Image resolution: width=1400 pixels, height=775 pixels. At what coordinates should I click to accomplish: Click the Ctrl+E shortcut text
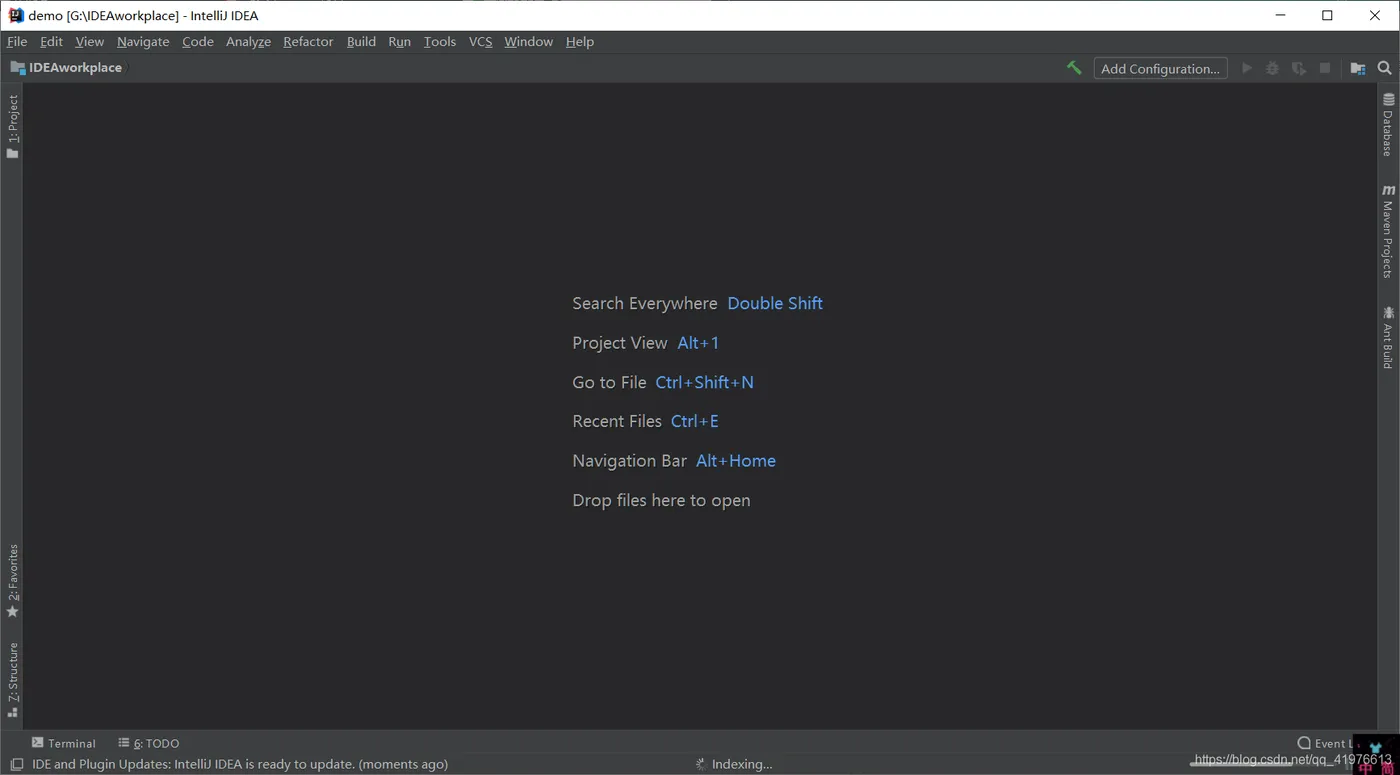[694, 421]
